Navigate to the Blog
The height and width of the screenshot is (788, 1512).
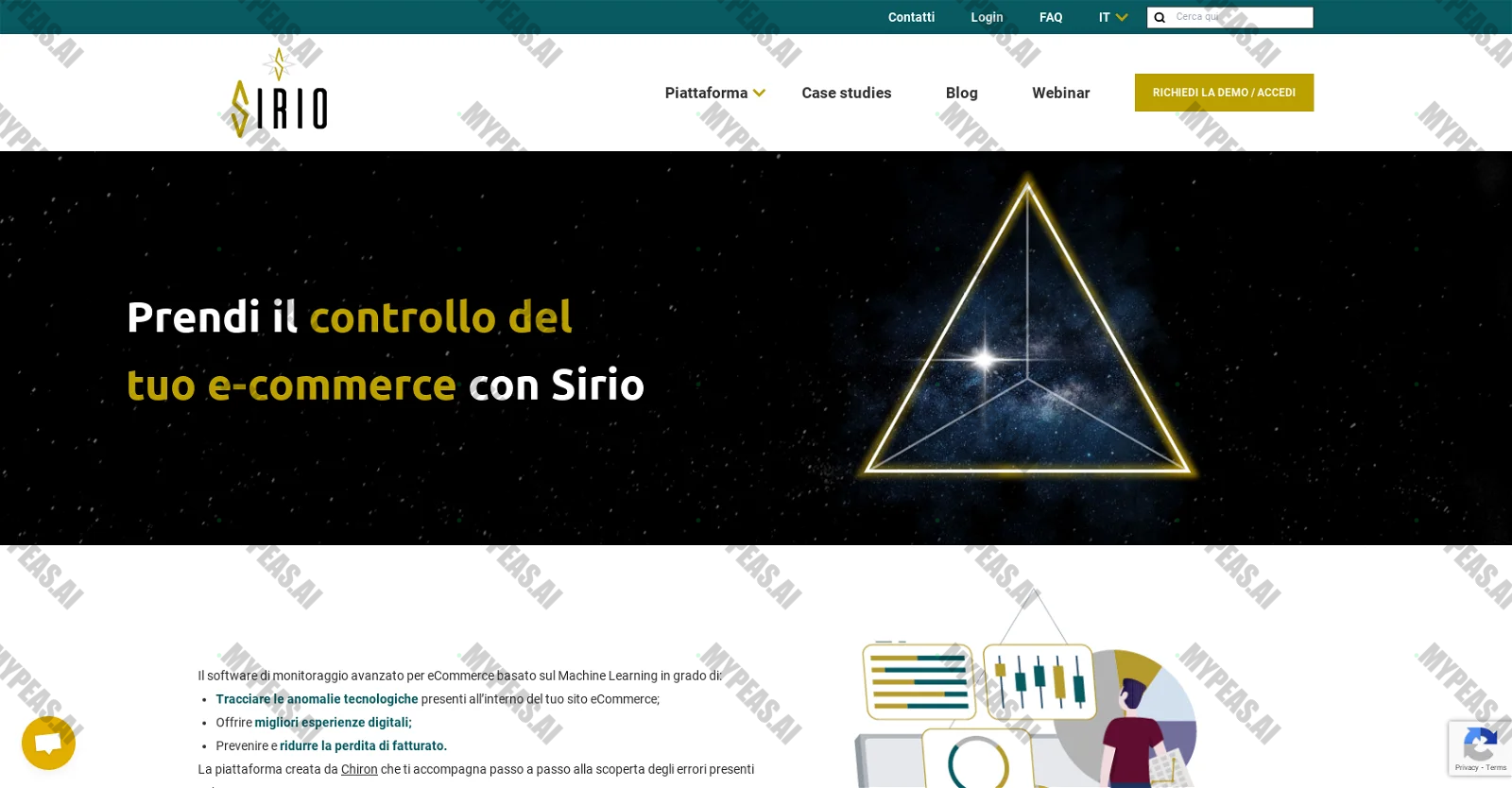click(962, 93)
